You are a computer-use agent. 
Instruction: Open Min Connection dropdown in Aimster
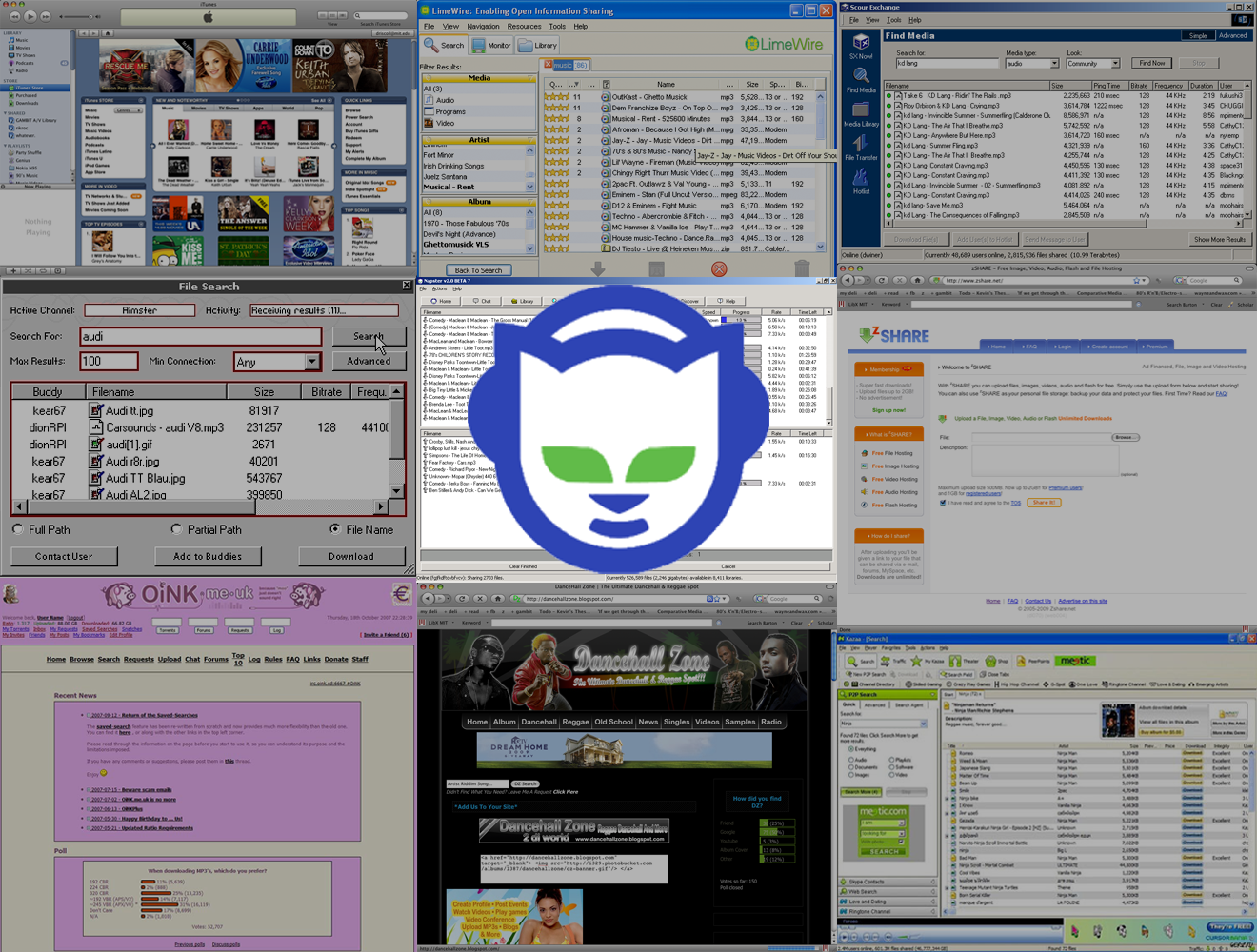(x=311, y=362)
